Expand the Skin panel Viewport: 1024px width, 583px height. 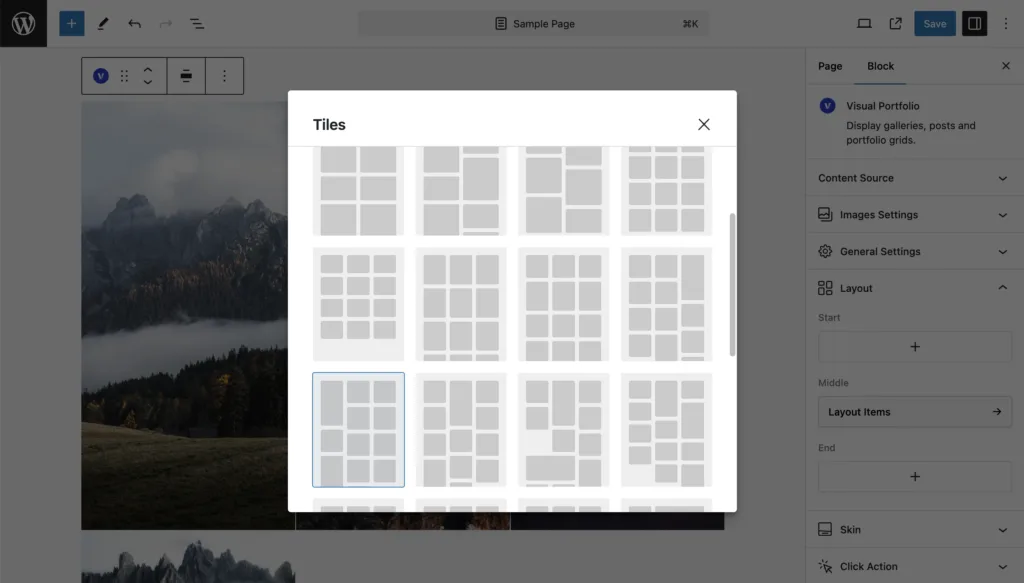914,529
